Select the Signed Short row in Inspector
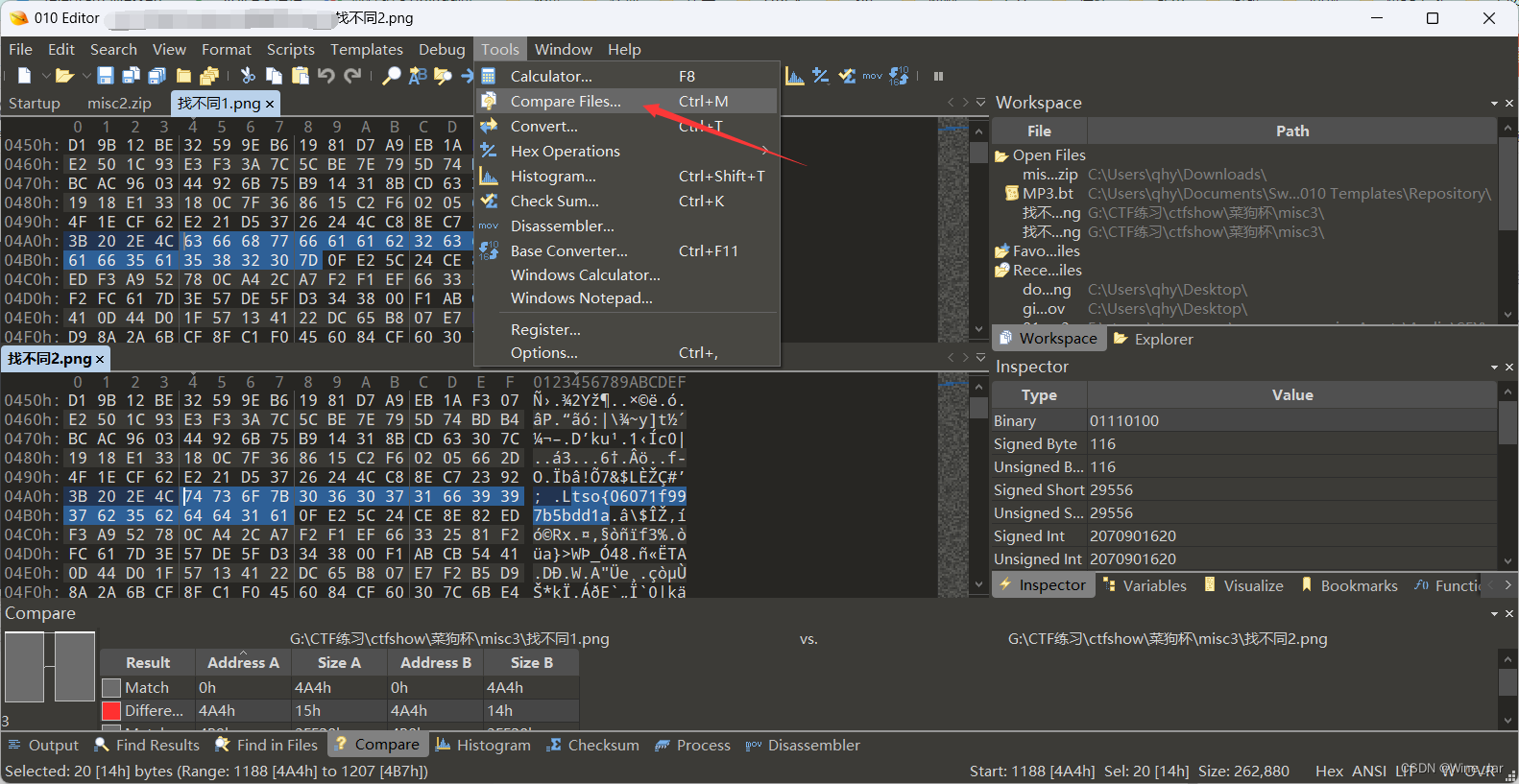 point(1244,489)
